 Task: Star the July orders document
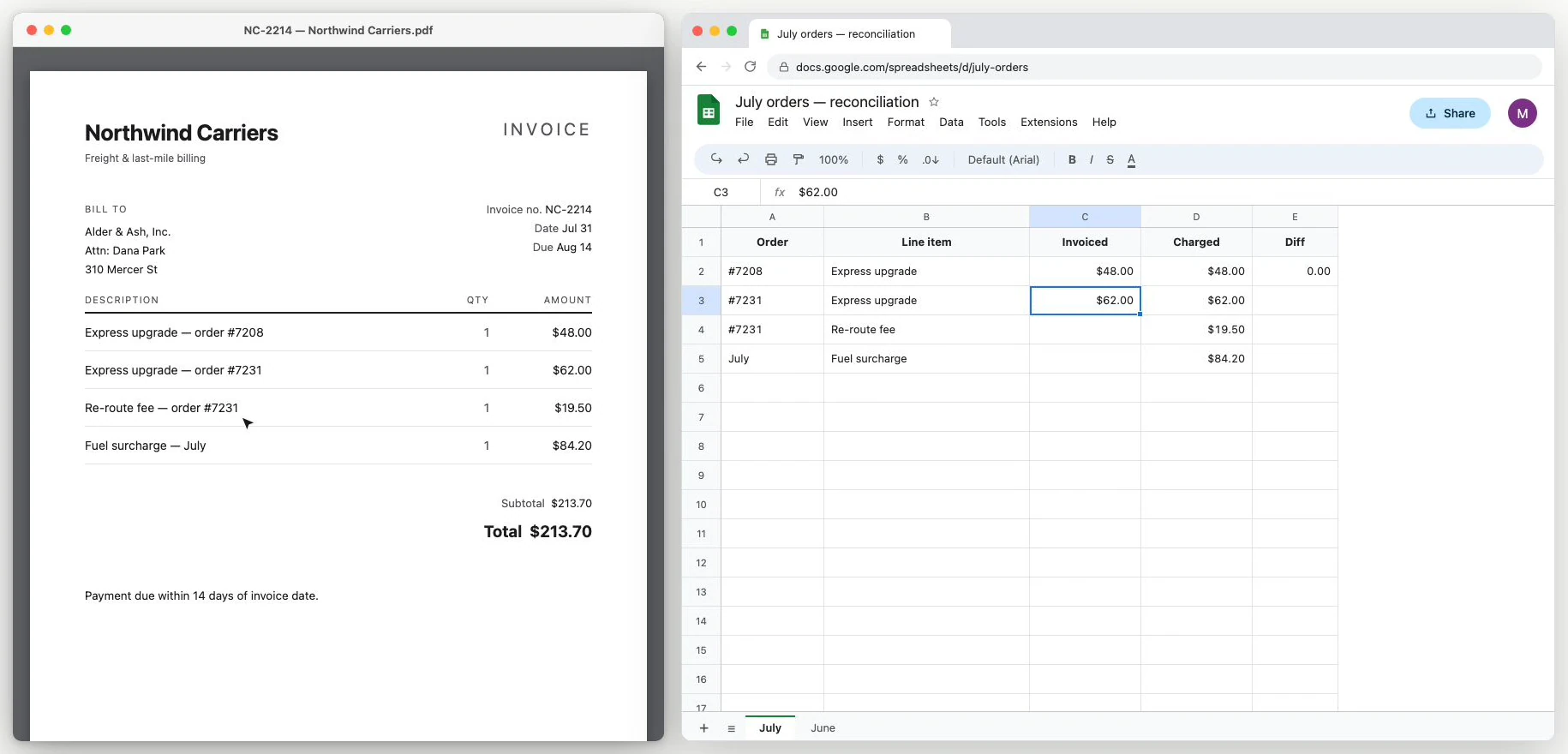(934, 102)
